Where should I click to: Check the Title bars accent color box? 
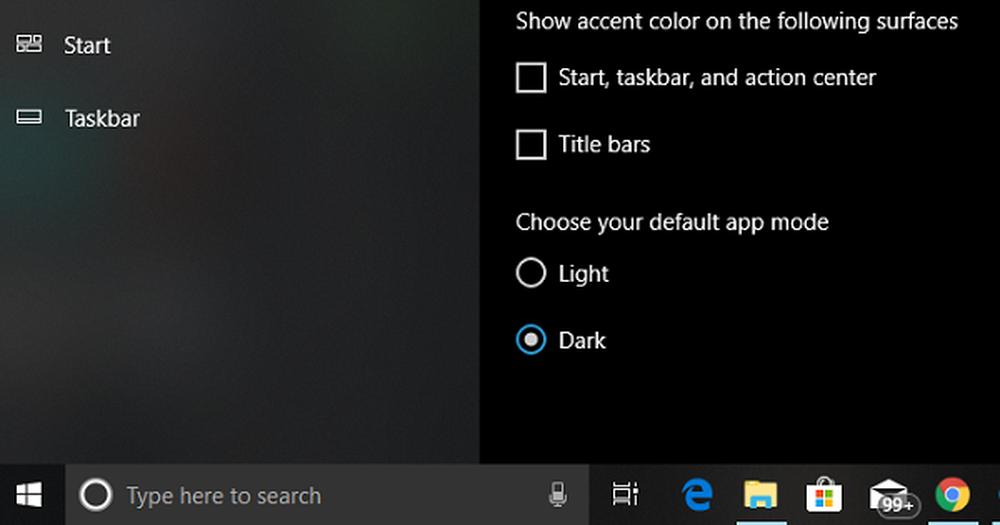(x=531, y=144)
